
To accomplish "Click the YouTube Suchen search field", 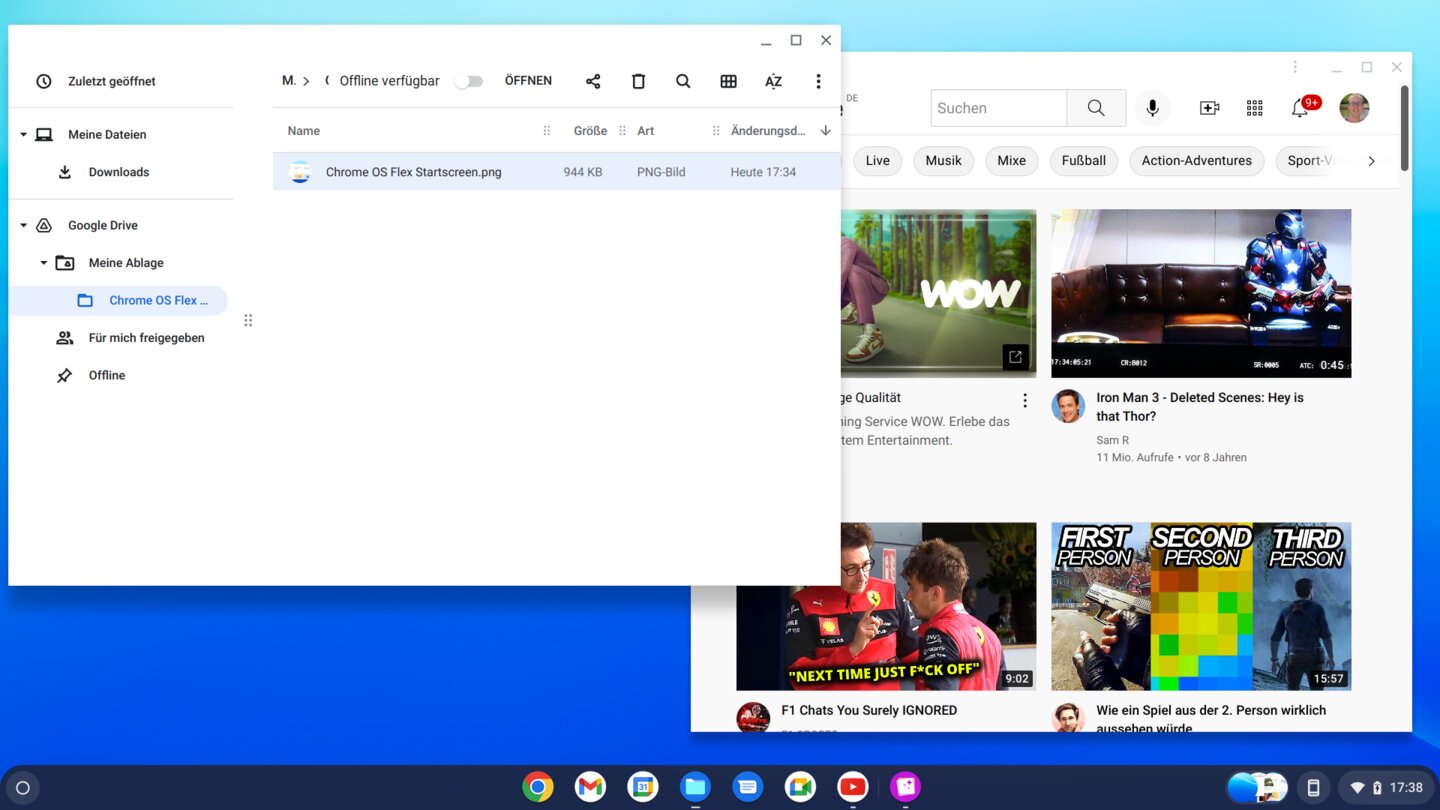I will pyautogui.click(x=998, y=108).
